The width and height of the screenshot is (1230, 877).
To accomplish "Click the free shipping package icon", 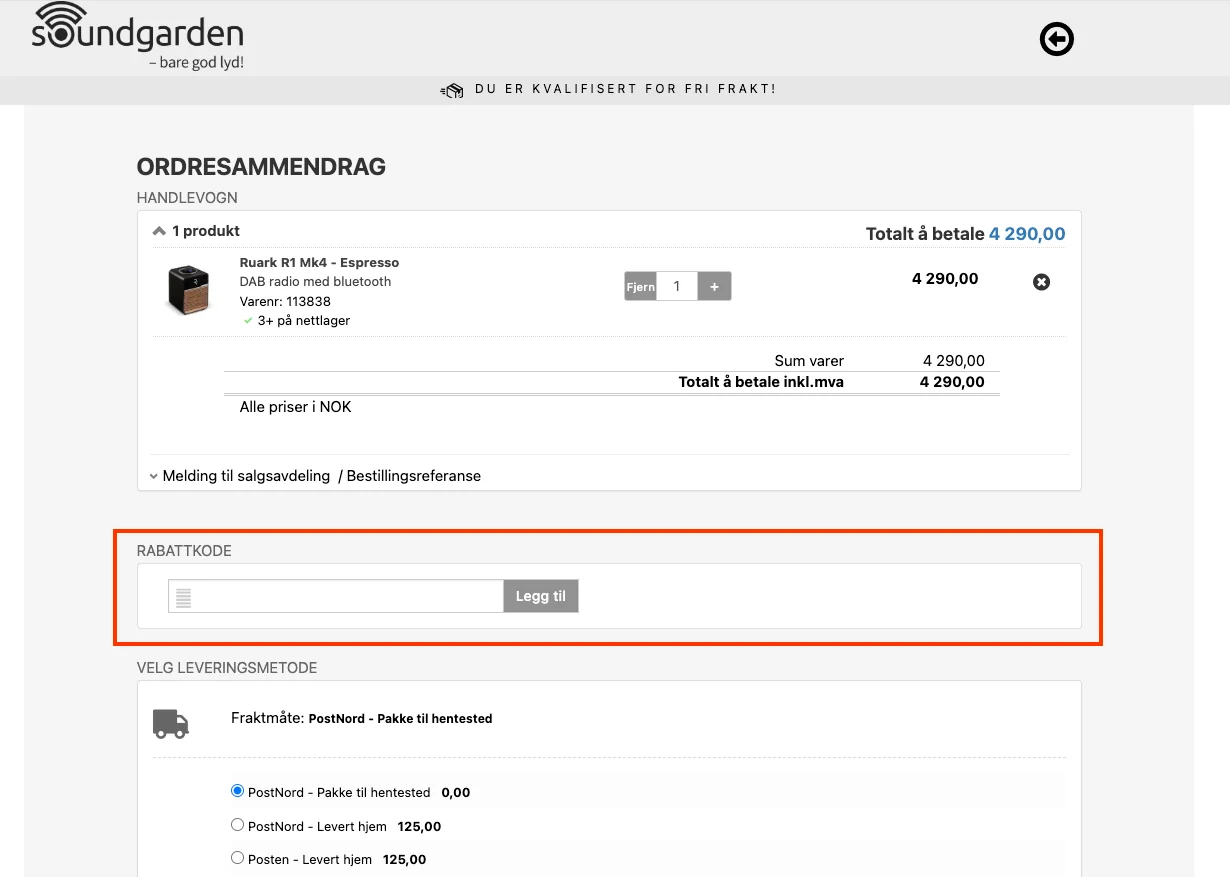I will [x=452, y=90].
